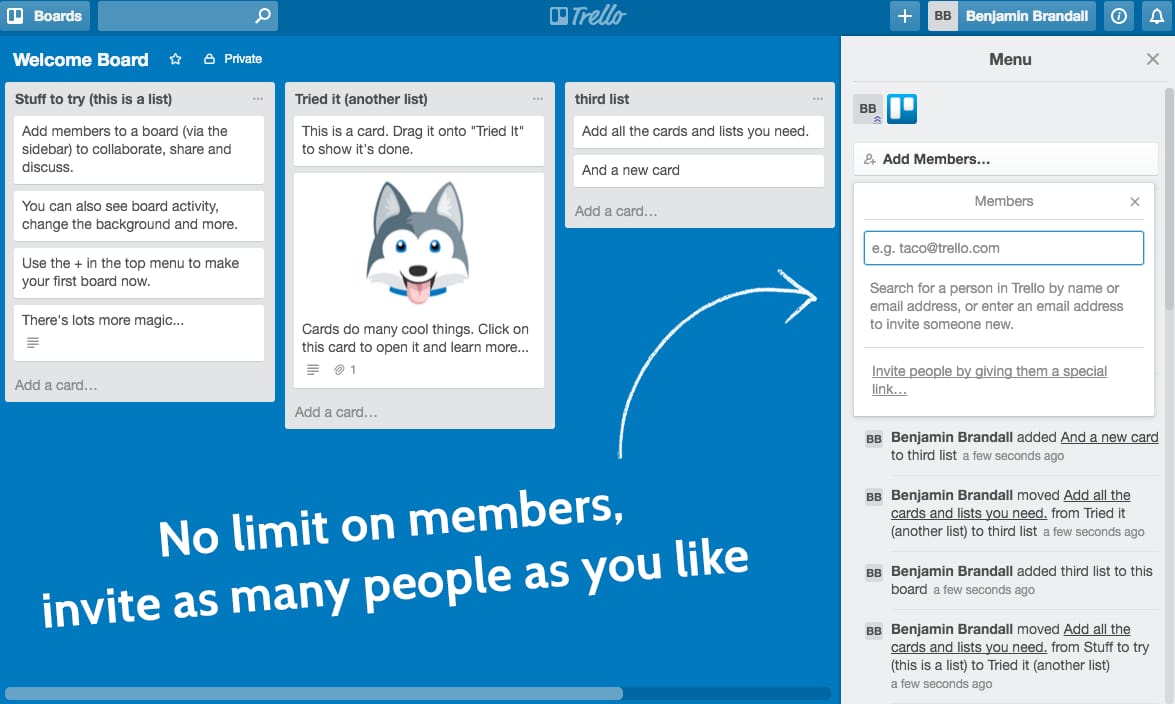The width and height of the screenshot is (1175, 704).
Task: Click the Trello logo avatar in Menu
Action: tap(902, 109)
